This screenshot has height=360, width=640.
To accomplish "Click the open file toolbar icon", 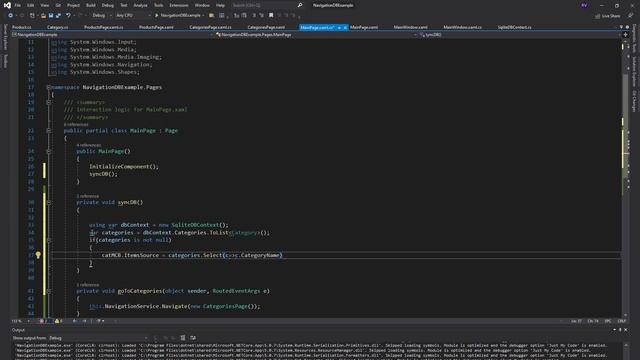I will click(x=43, y=16).
